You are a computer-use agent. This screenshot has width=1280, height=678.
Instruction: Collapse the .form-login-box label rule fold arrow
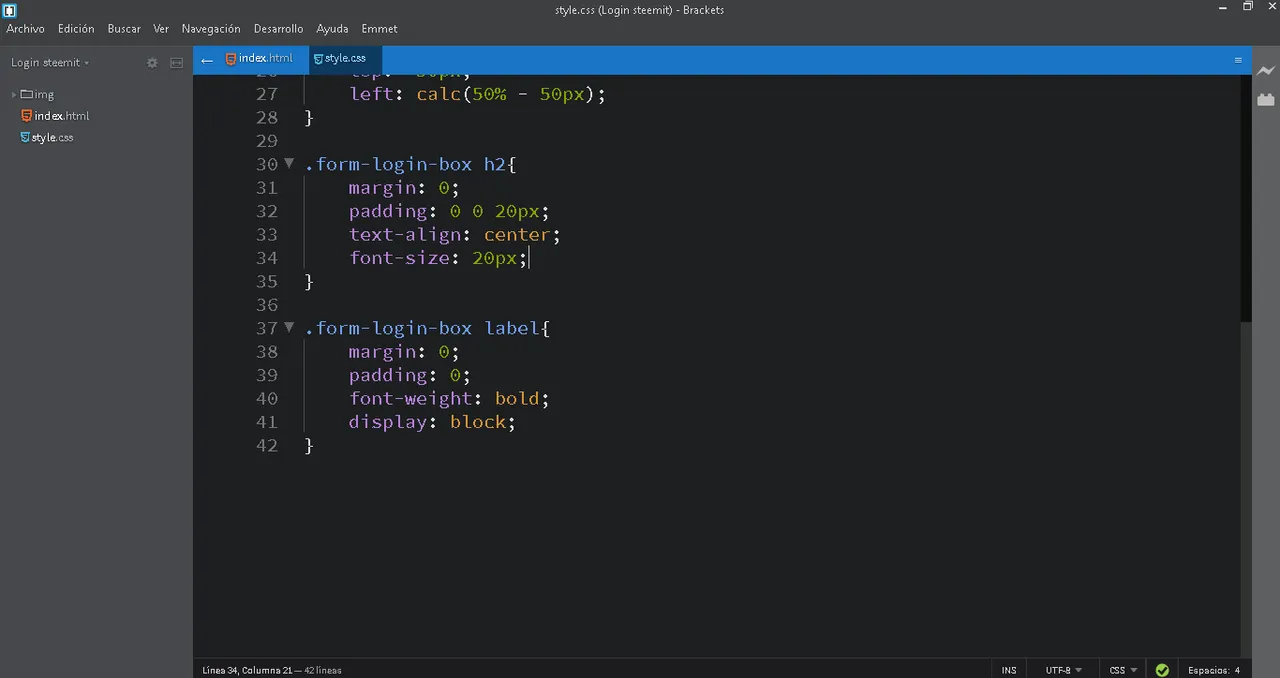point(289,327)
